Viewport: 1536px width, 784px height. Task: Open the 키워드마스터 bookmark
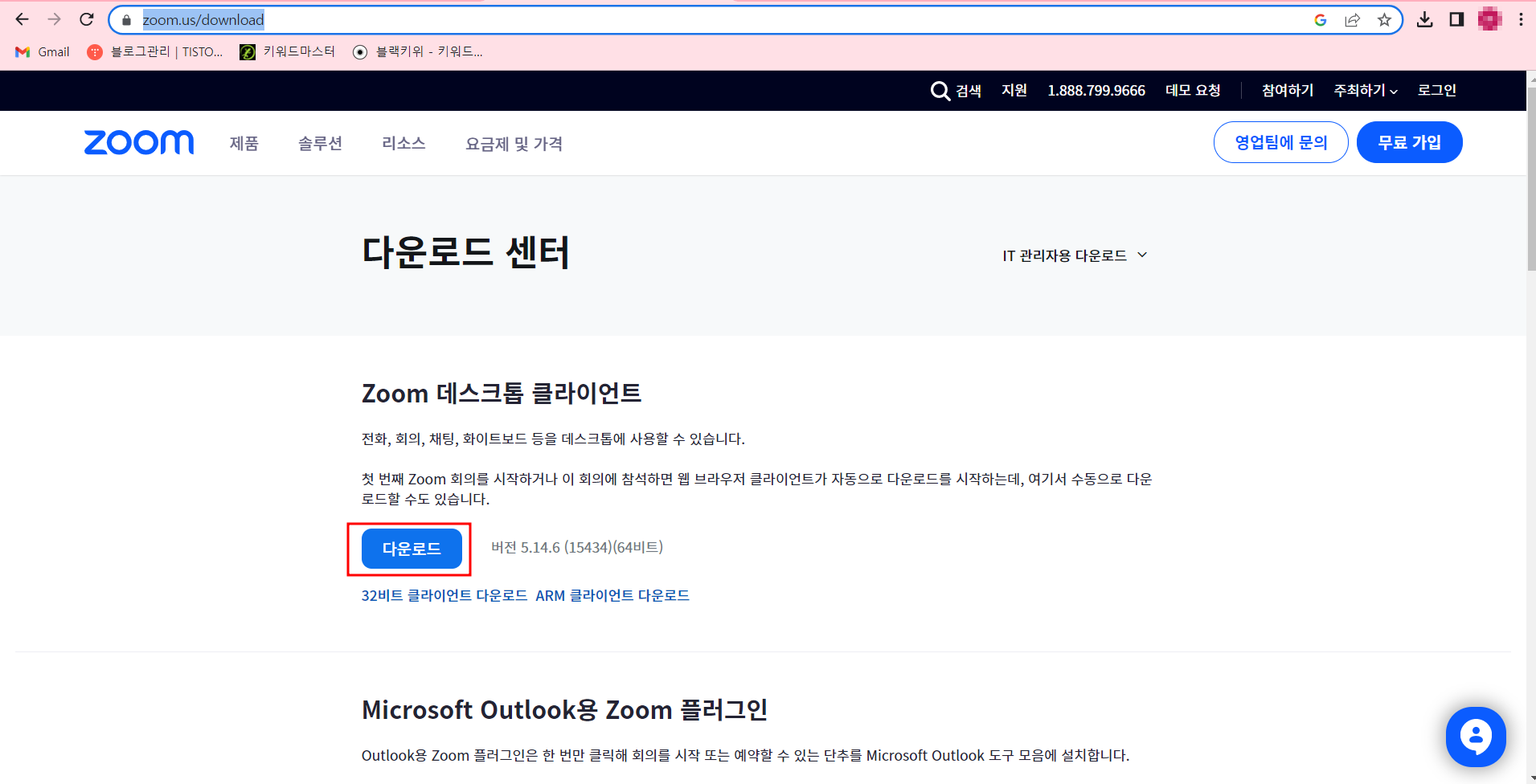point(287,51)
